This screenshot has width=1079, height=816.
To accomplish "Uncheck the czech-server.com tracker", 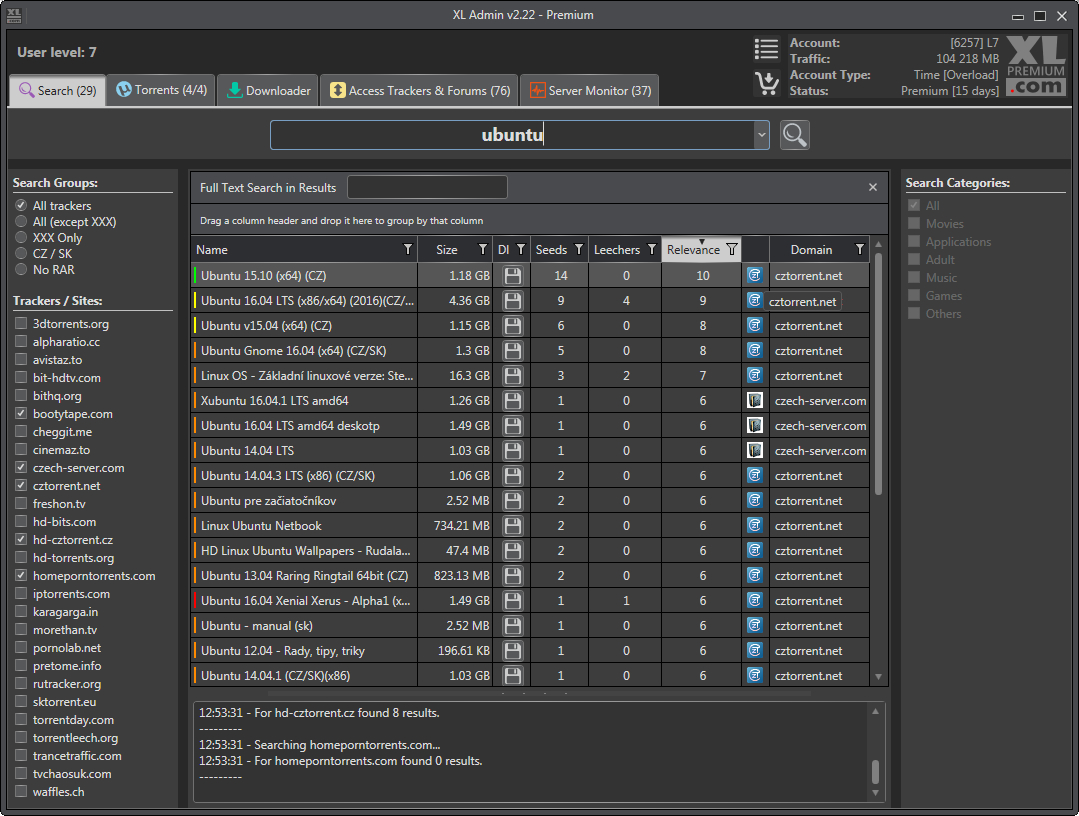I will coord(21,467).
